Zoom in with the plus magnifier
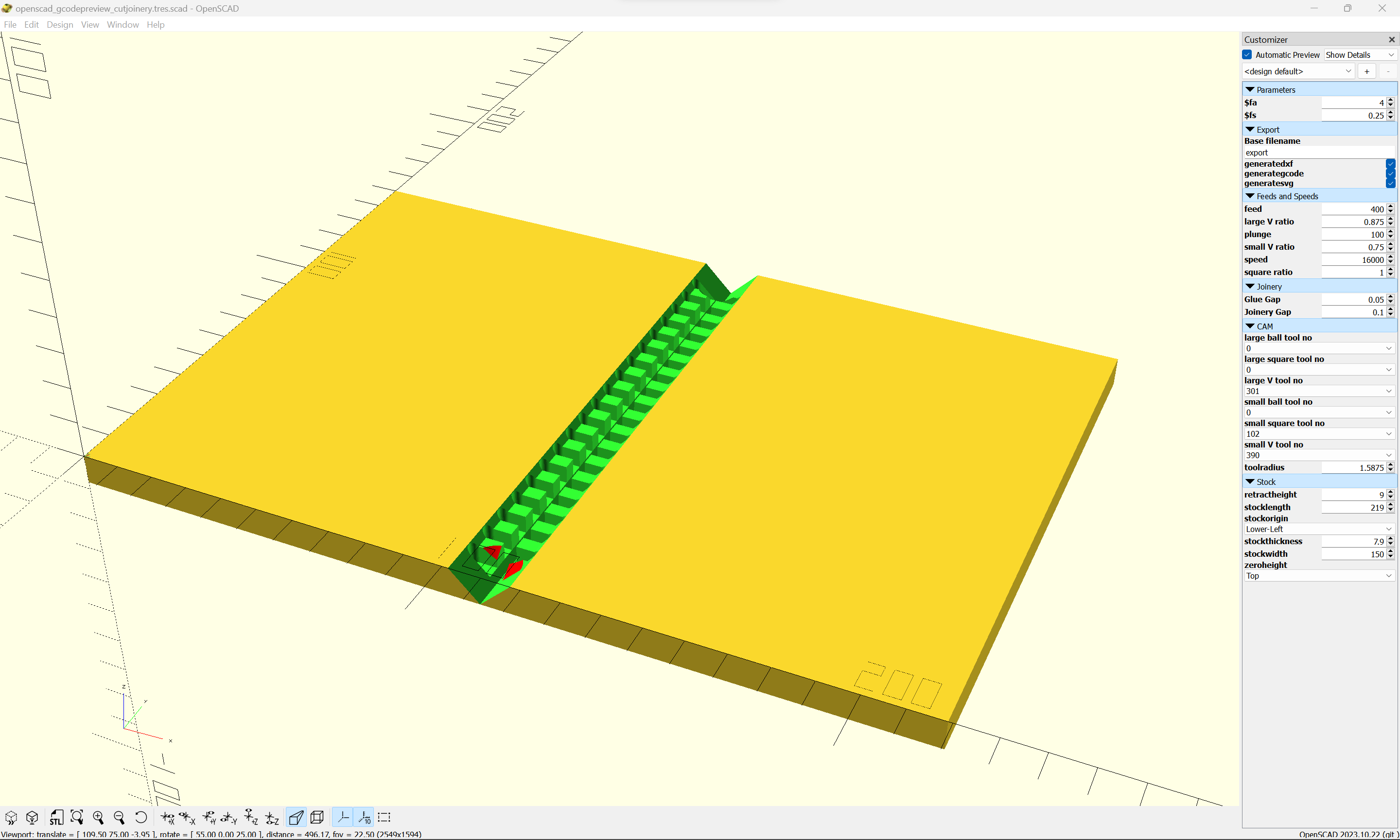The image size is (1400, 840). [x=98, y=817]
